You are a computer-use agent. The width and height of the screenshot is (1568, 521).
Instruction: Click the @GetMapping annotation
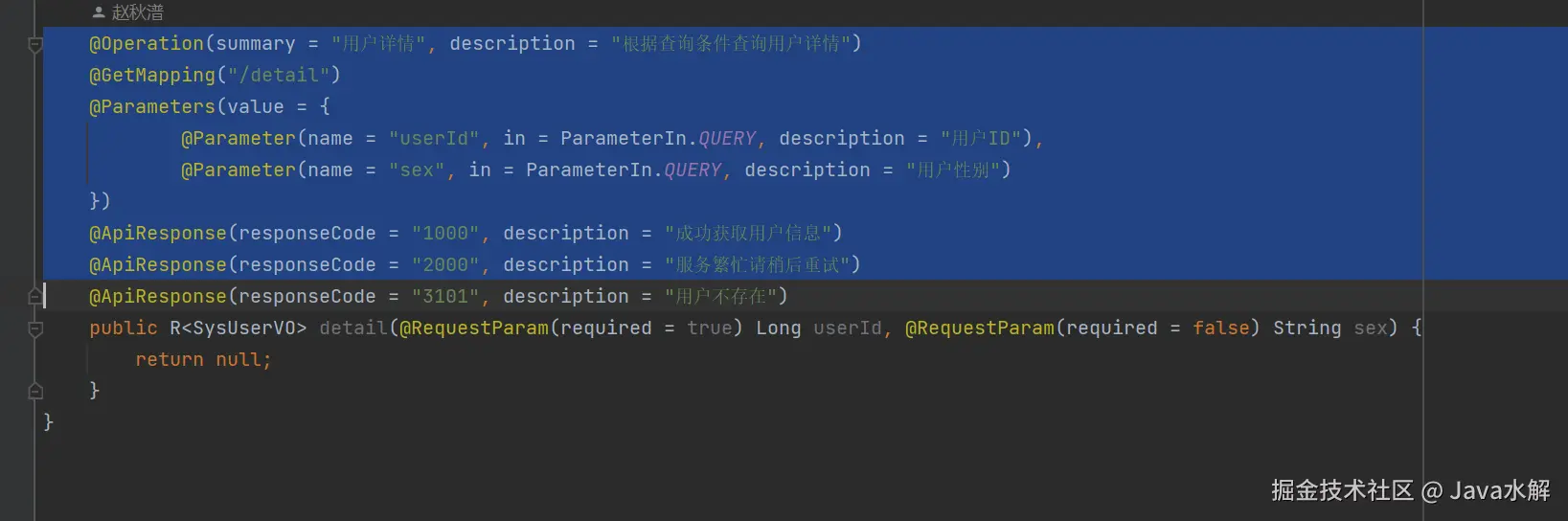pos(152,75)
